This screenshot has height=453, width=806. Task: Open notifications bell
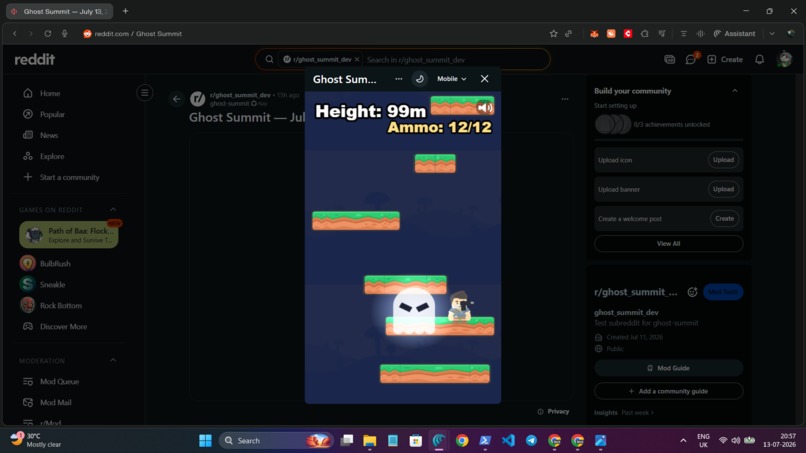tap(759, 60)
